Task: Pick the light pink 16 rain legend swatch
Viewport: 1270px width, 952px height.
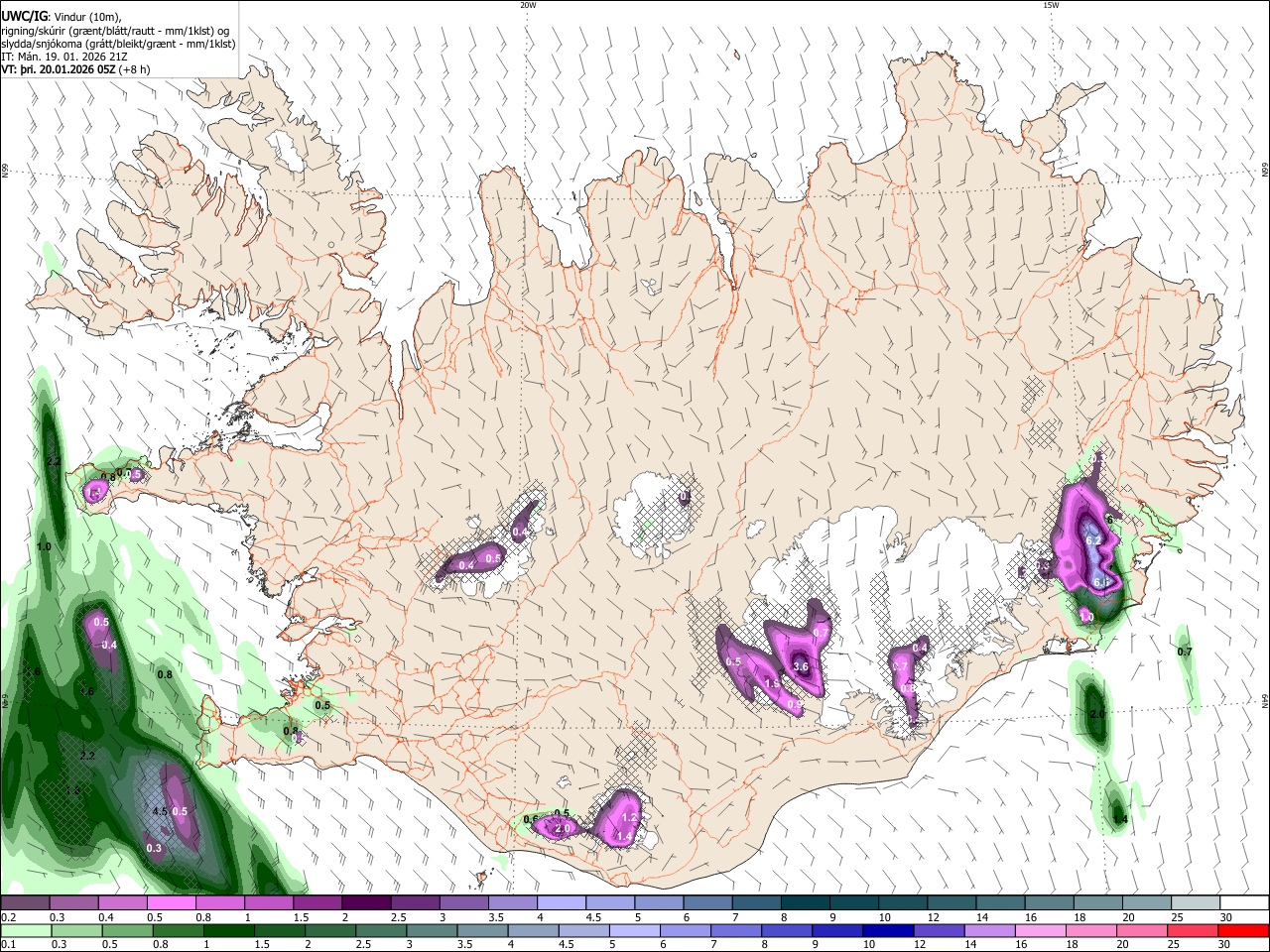Action: pyautogui.click(x=1039, y=930)
